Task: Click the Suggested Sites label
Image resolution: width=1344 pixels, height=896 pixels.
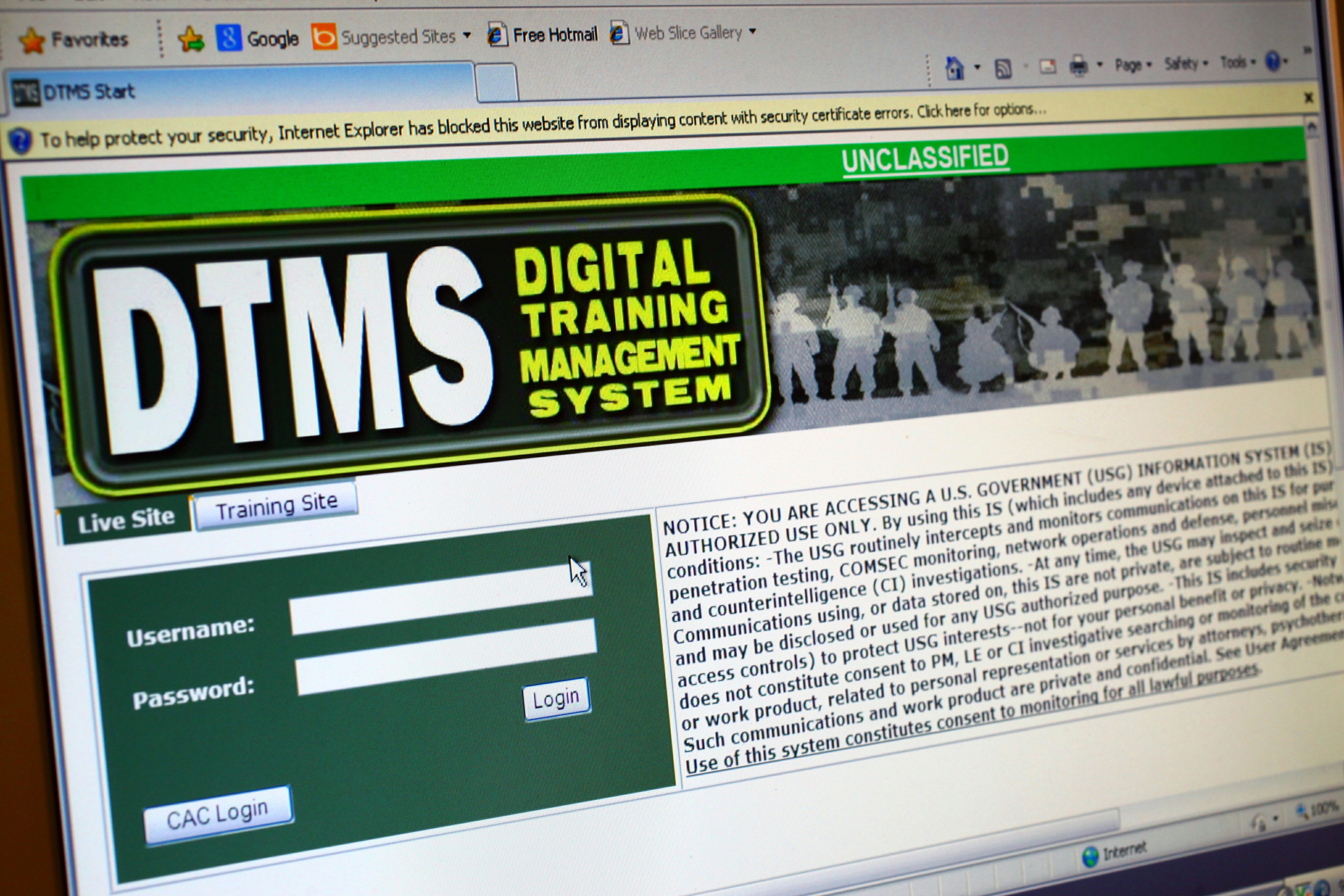Action: pos(398,37)
